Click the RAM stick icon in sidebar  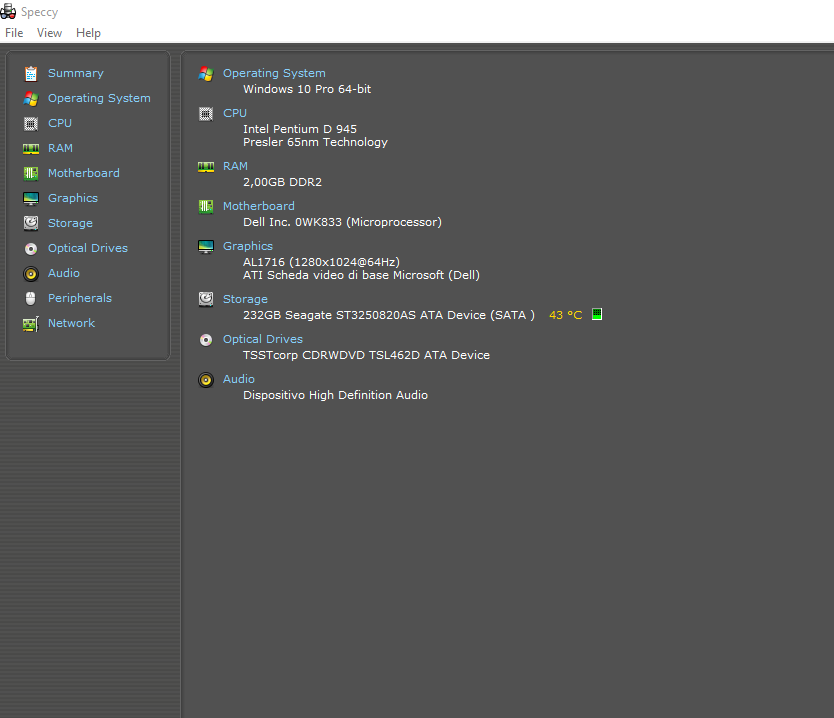[31, 148]
